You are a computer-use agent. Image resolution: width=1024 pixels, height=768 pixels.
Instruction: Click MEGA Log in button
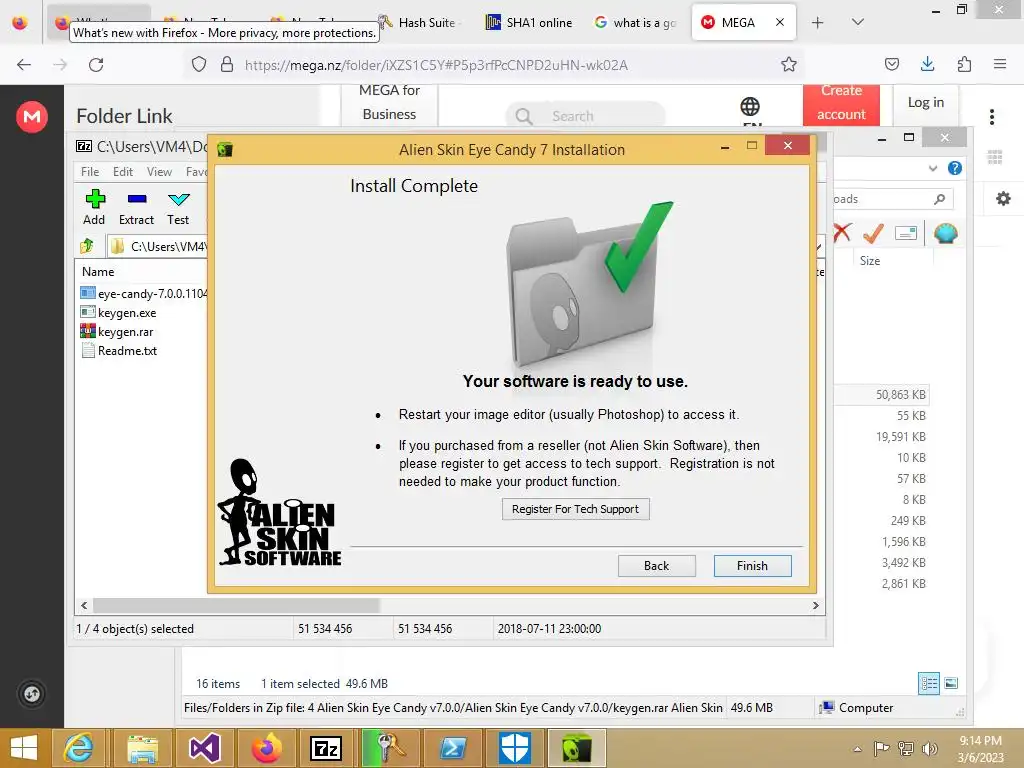pos(925,103)
